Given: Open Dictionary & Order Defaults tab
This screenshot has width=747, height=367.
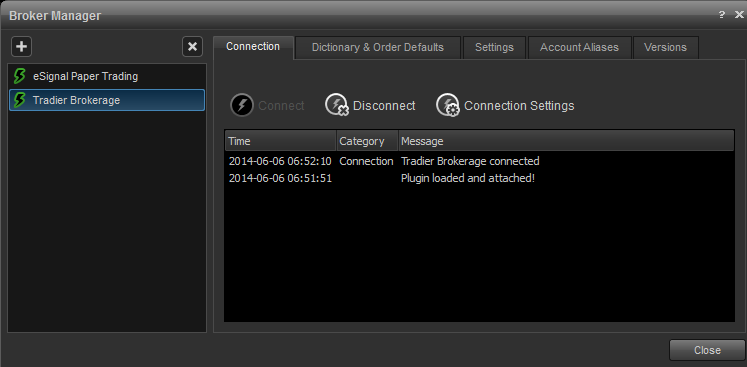Looking at the screenshot, I should point(378,48).
